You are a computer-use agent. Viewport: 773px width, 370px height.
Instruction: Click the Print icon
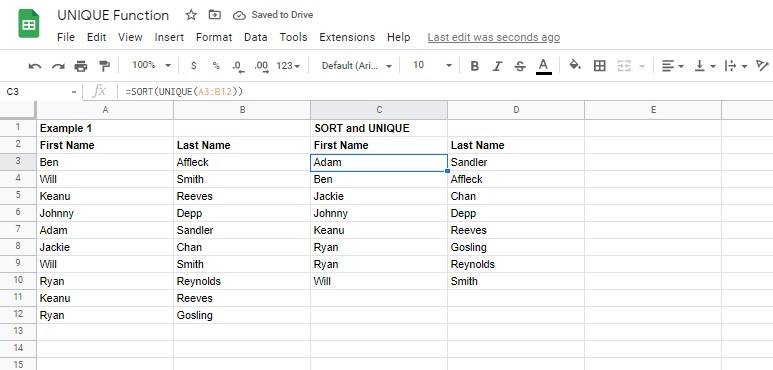click(x=81, y=66)
